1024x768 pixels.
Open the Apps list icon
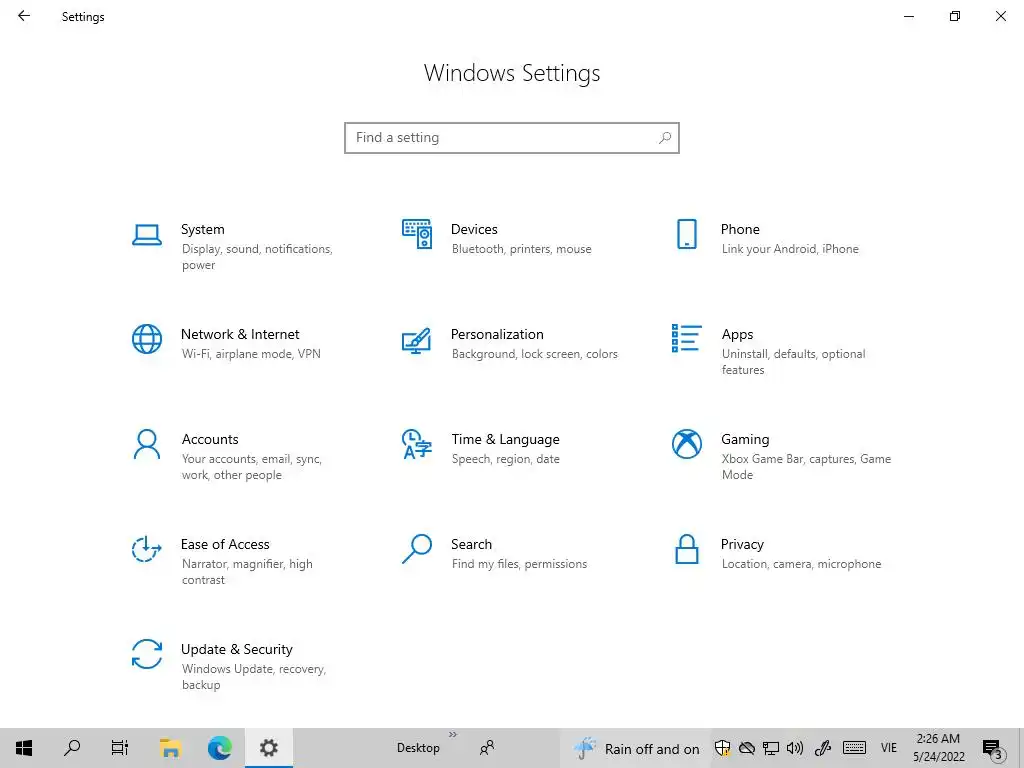686,338
